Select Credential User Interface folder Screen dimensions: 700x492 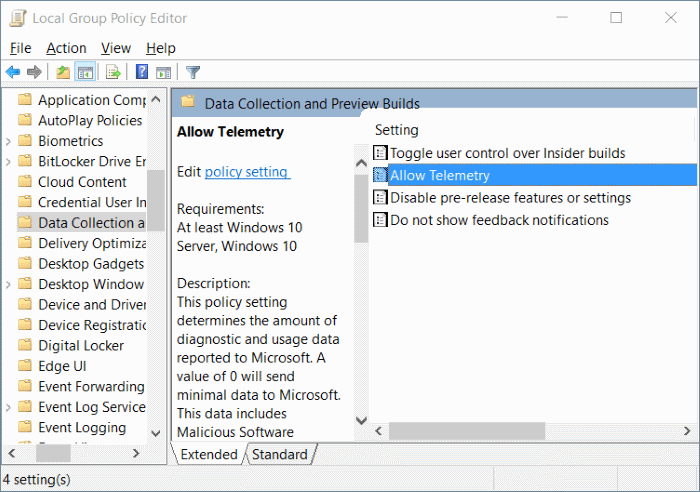pos(92,202)
